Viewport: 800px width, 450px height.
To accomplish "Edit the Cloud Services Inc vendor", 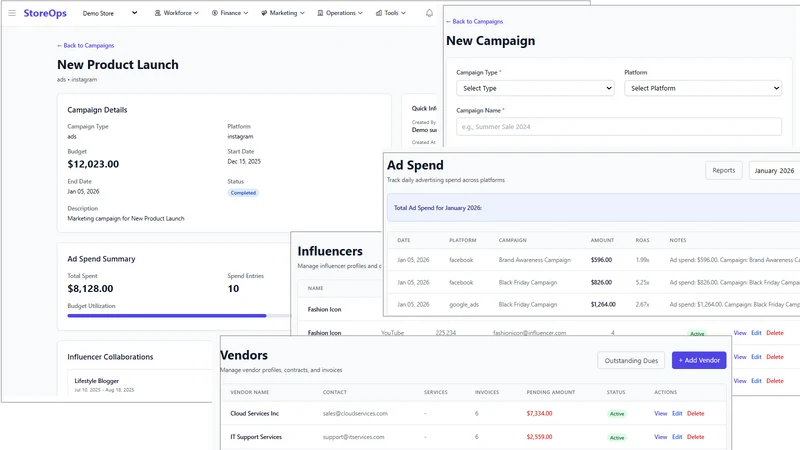I will (677, 414).
